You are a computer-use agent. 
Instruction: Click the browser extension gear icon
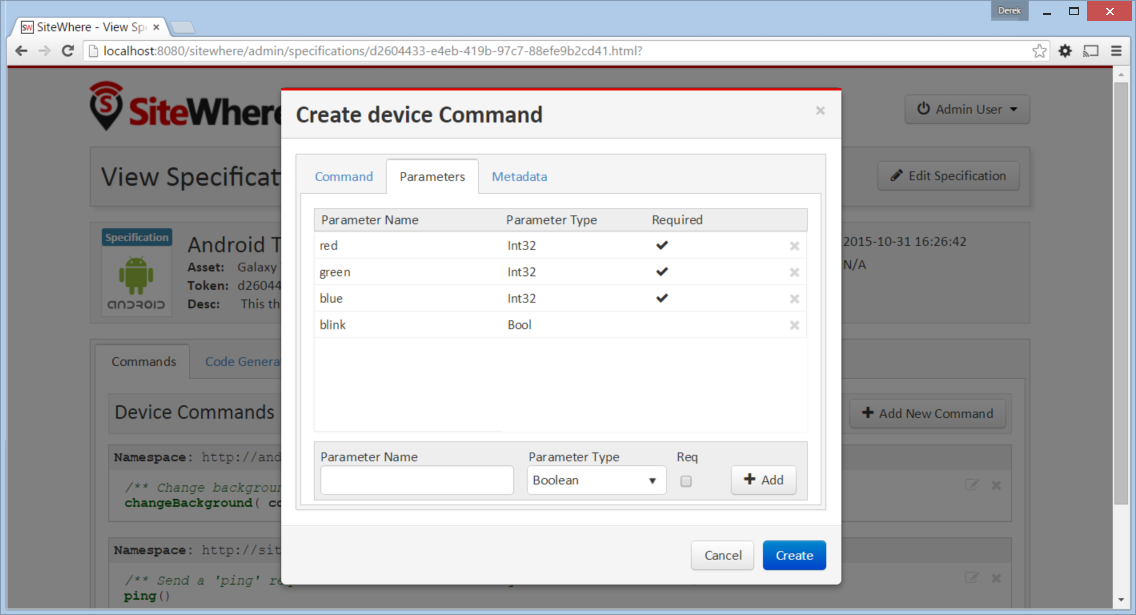pos(1065,51)
